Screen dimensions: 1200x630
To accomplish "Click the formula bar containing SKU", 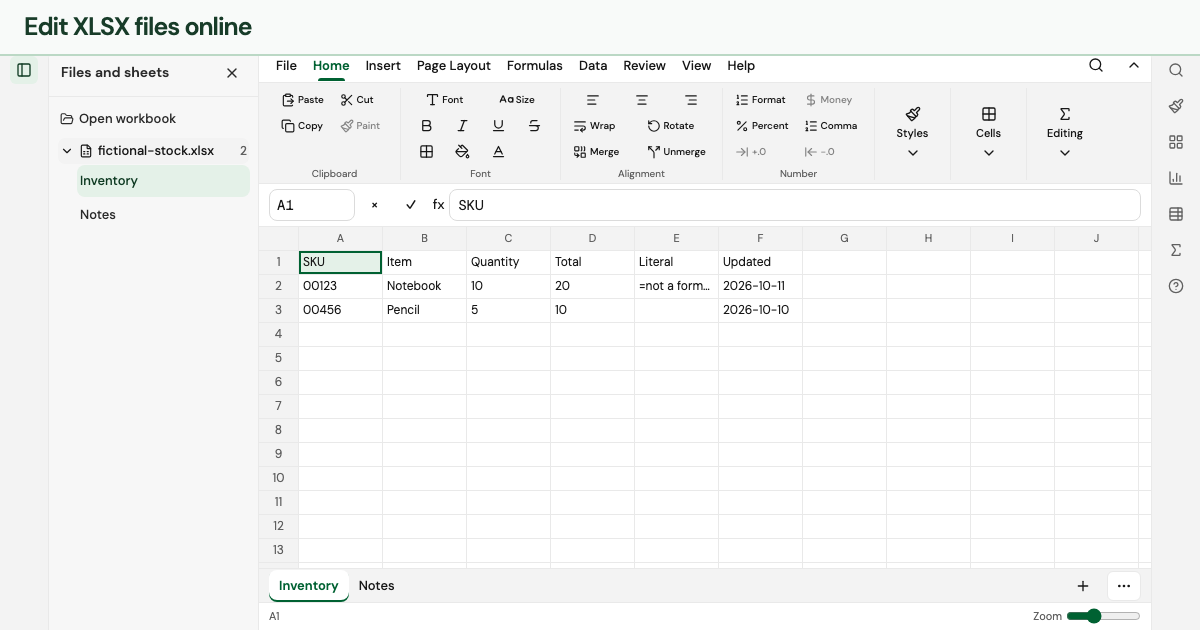I will point(795,205).
